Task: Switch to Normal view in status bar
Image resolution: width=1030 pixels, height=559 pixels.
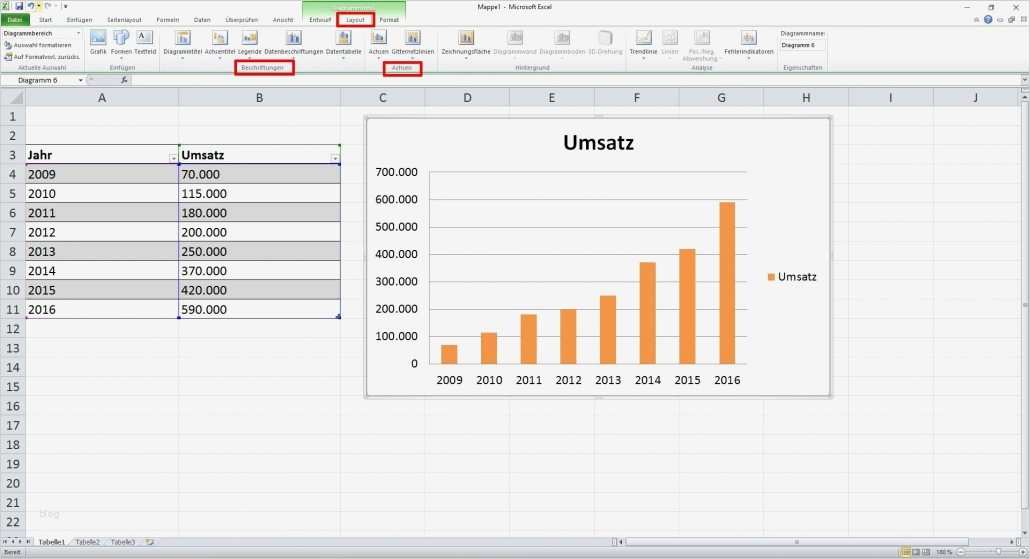Action: click(906, 552)
